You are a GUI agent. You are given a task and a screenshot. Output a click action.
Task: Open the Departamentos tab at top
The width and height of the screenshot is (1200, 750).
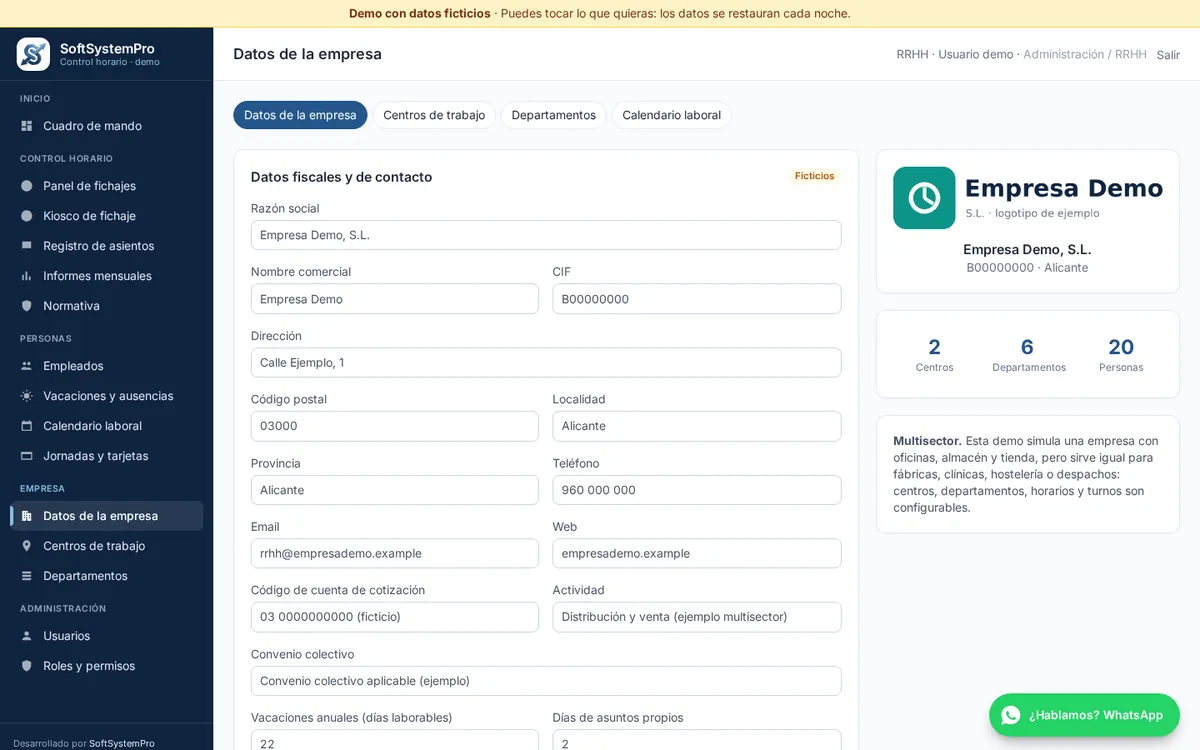pyautogui.click(x=553, y=115)
